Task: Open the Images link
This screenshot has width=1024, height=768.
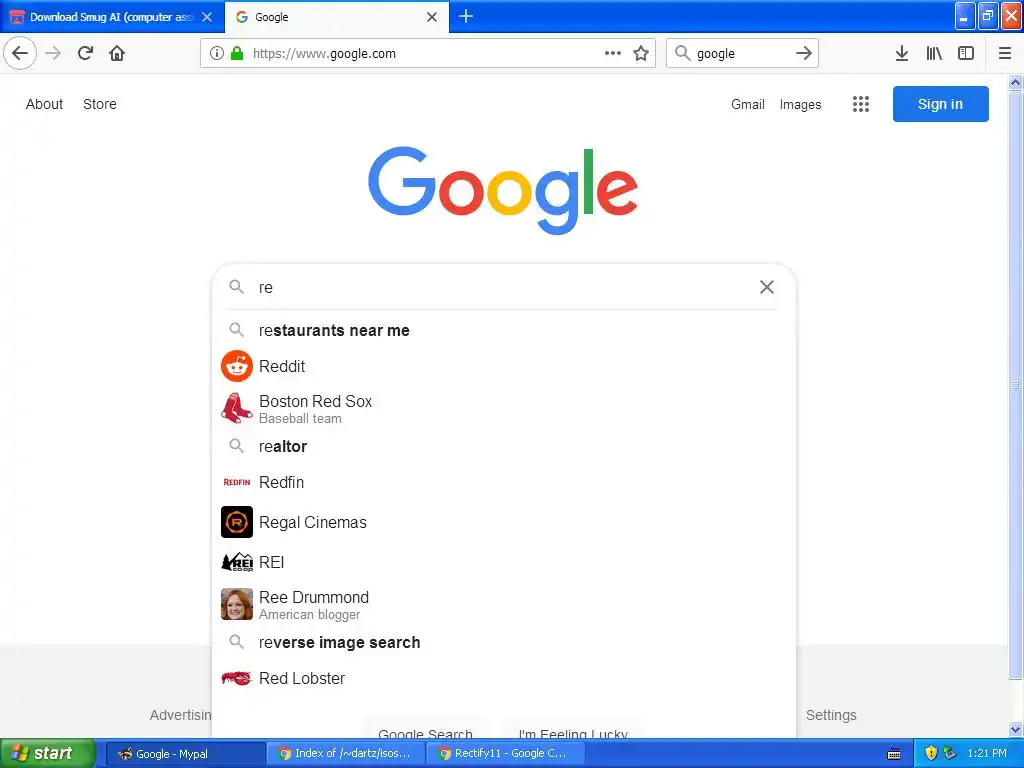Action: click(801, 104)
